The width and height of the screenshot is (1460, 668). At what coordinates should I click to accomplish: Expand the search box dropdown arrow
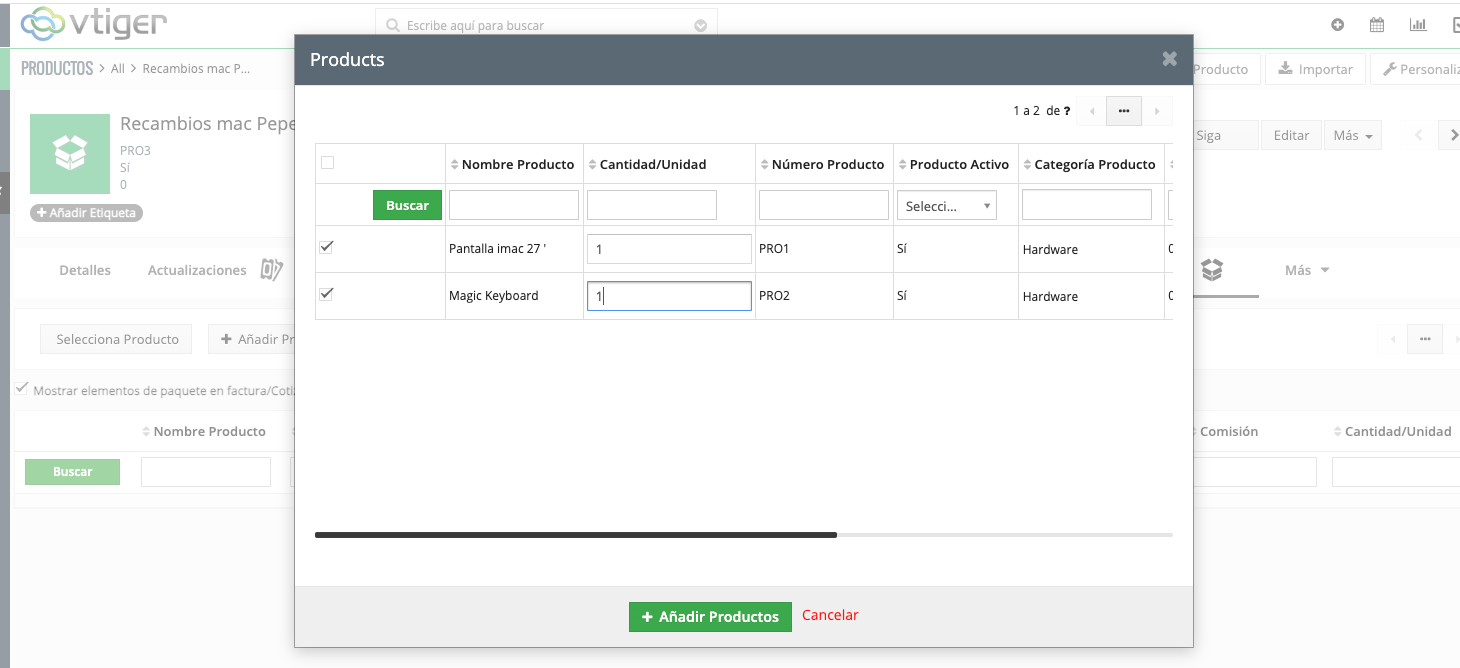[700, 26]
